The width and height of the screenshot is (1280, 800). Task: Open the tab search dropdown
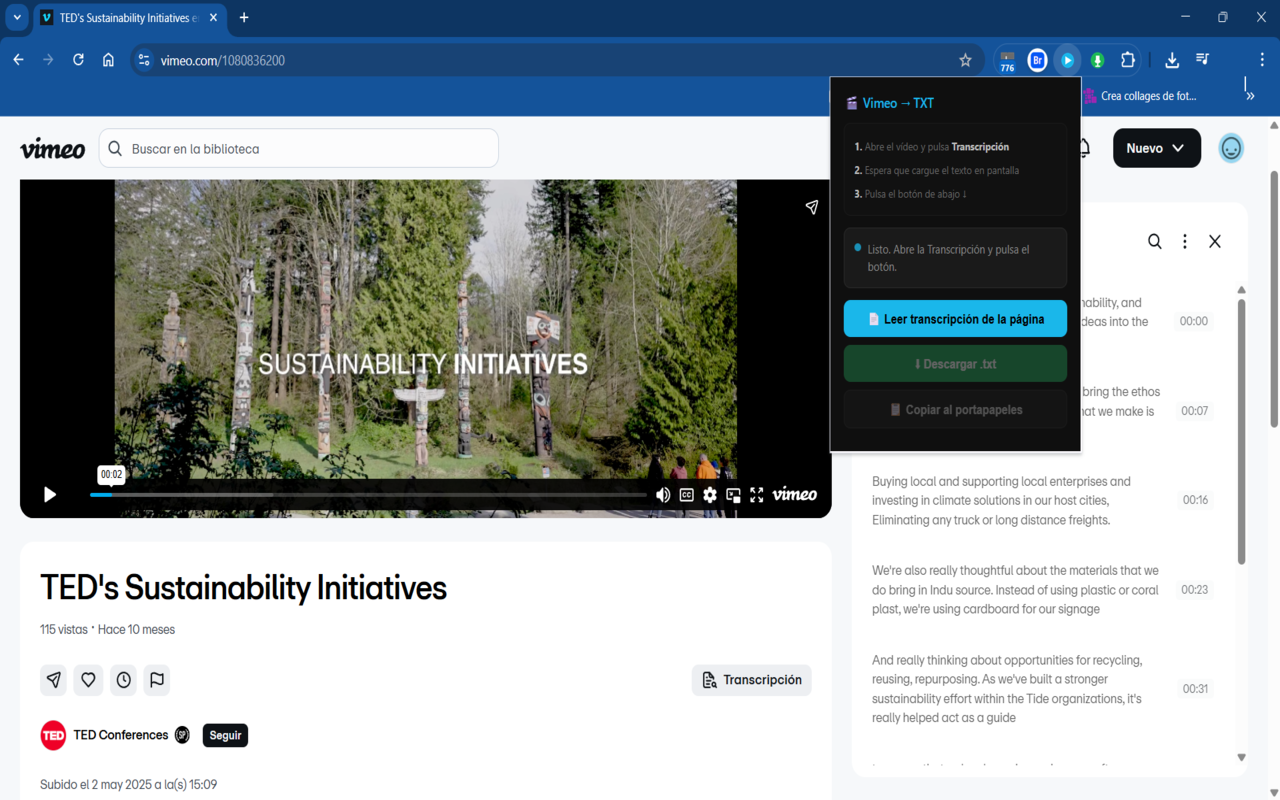click(17, 17)
